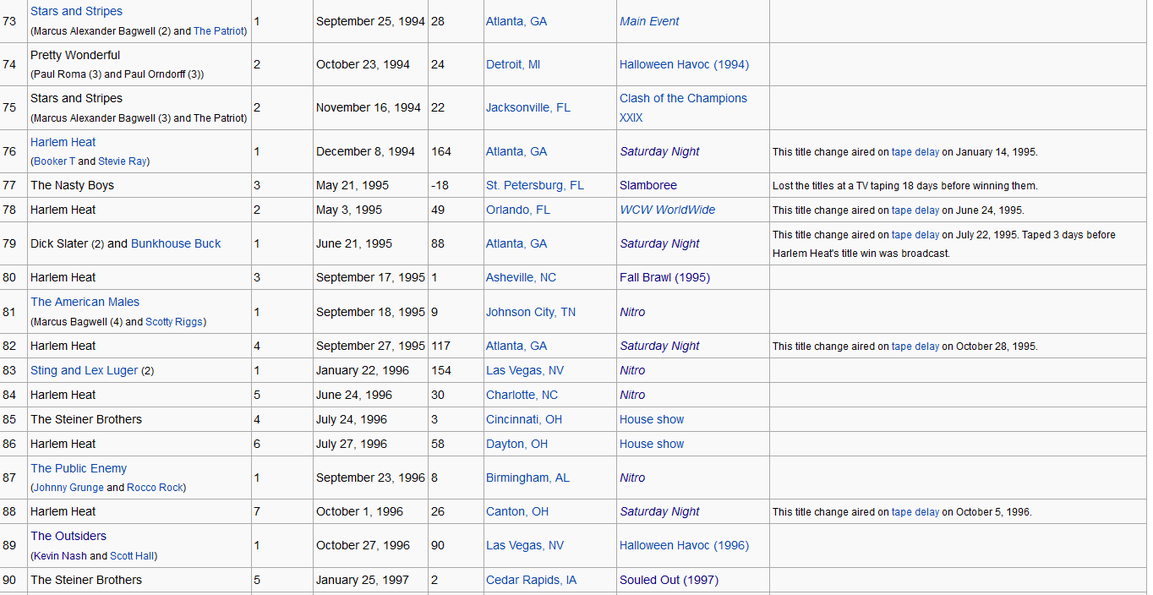Open the Dayton, OH link
This screenshot has width=1153, height=595.
(516, 444)
